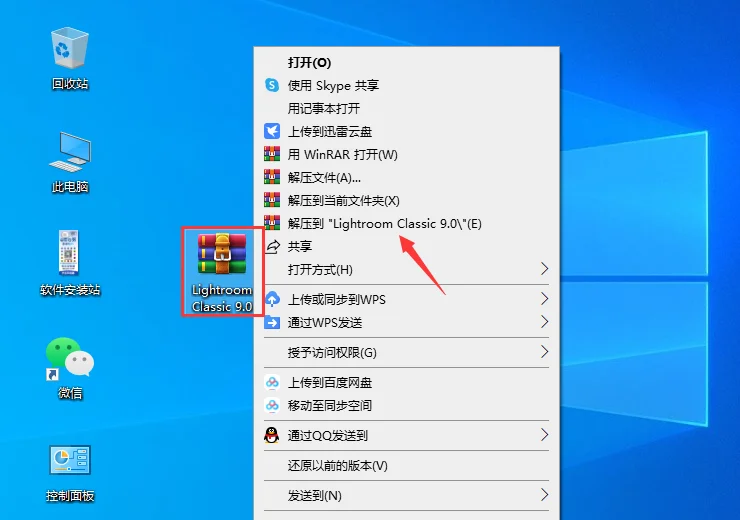Choose 解压文件(A)...
740x520 pixels.
coord(407,177)
